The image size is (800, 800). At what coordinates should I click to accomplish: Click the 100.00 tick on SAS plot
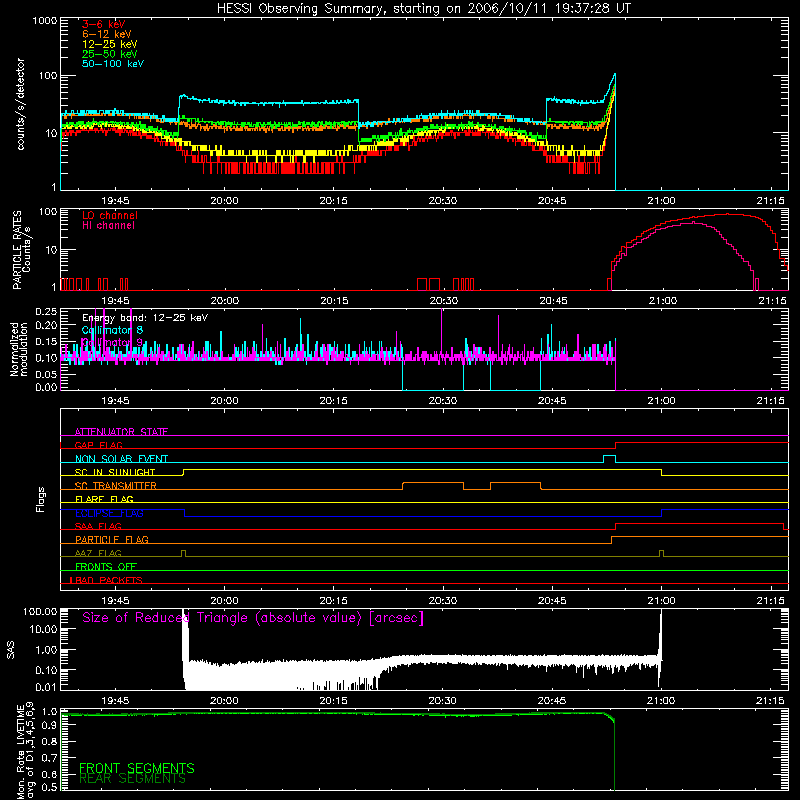coord(40,612)
